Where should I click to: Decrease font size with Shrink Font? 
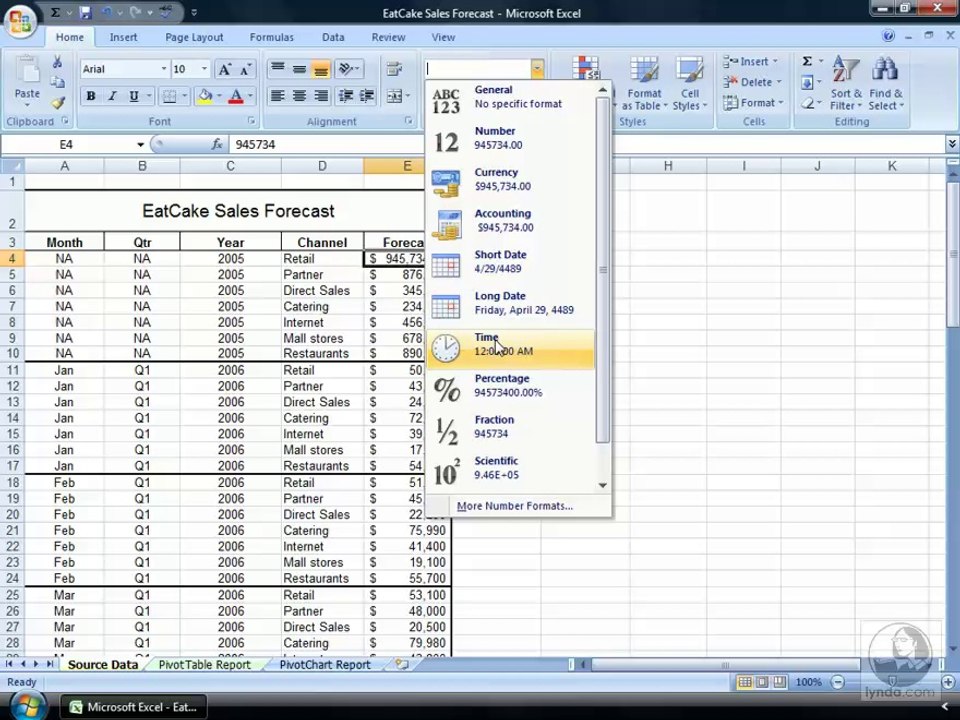point(246,69)
